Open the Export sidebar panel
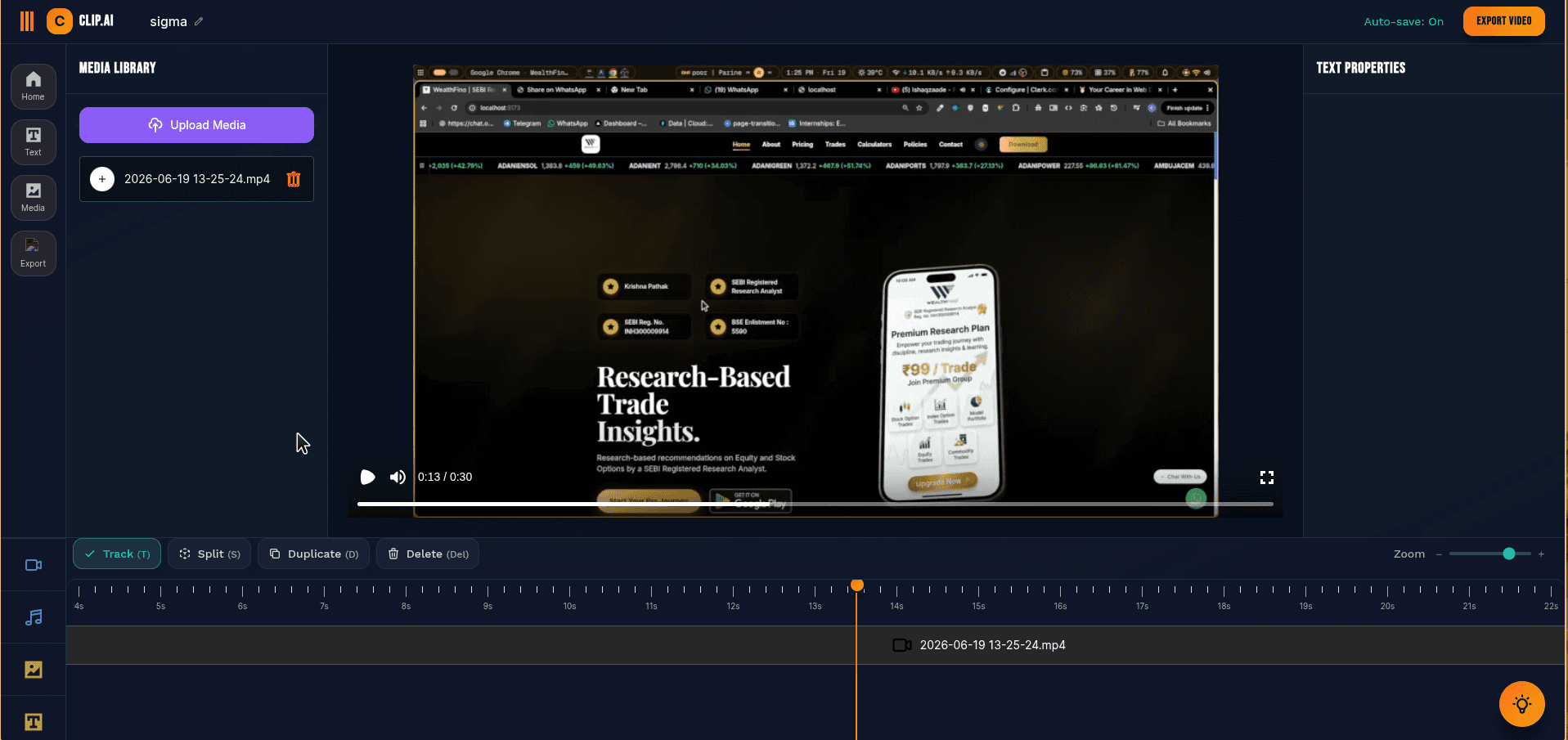Image resolution: width=1568 pixels, height=740 pixels. [x=34, y=253]
